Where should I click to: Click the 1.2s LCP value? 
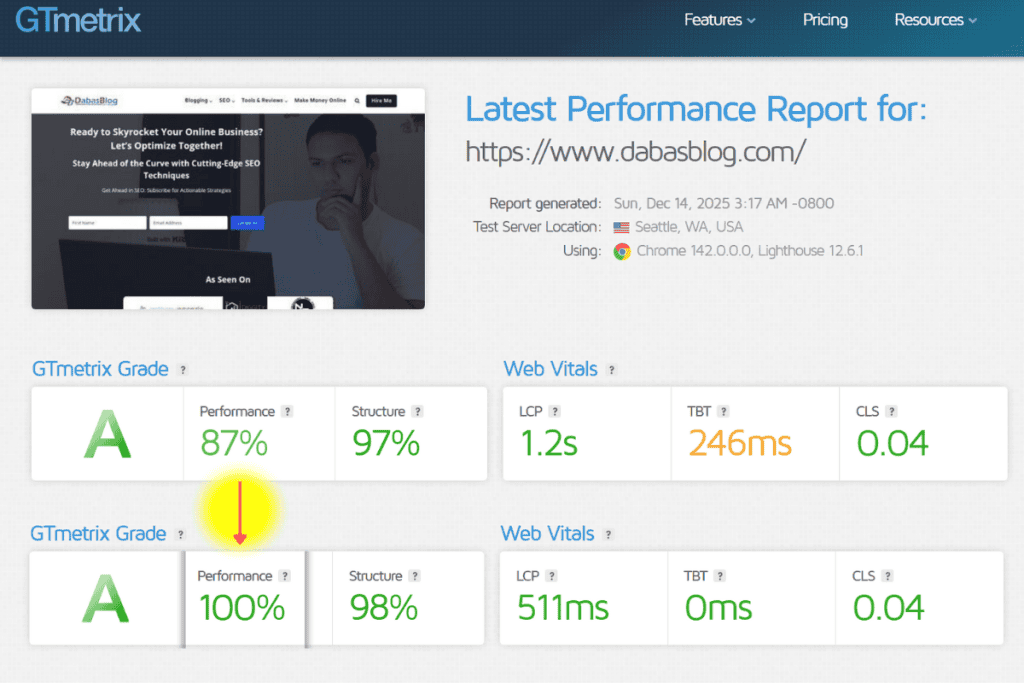click(x=549, y=443)
